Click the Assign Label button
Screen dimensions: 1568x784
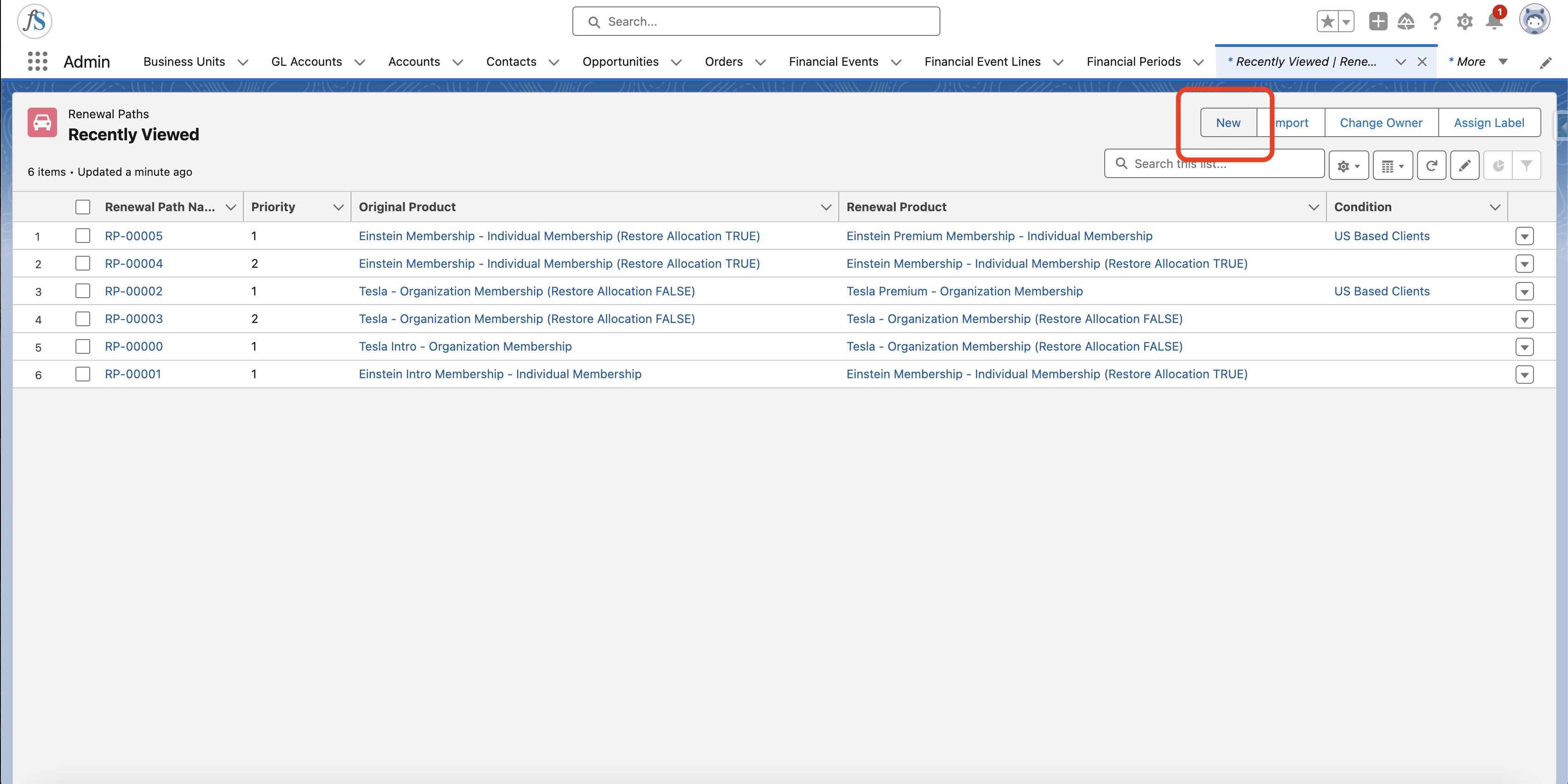(x=1489, y=123)
